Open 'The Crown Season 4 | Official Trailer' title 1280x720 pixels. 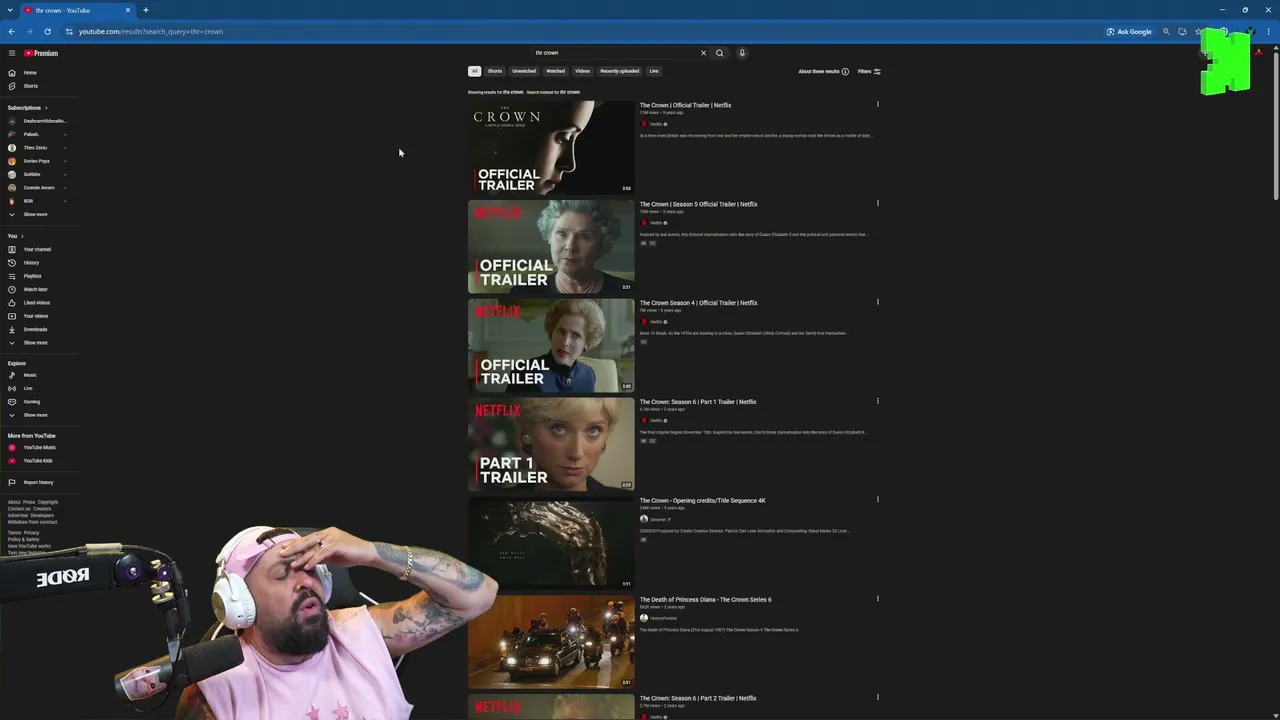pyautogui.click(x=699, y=303)
